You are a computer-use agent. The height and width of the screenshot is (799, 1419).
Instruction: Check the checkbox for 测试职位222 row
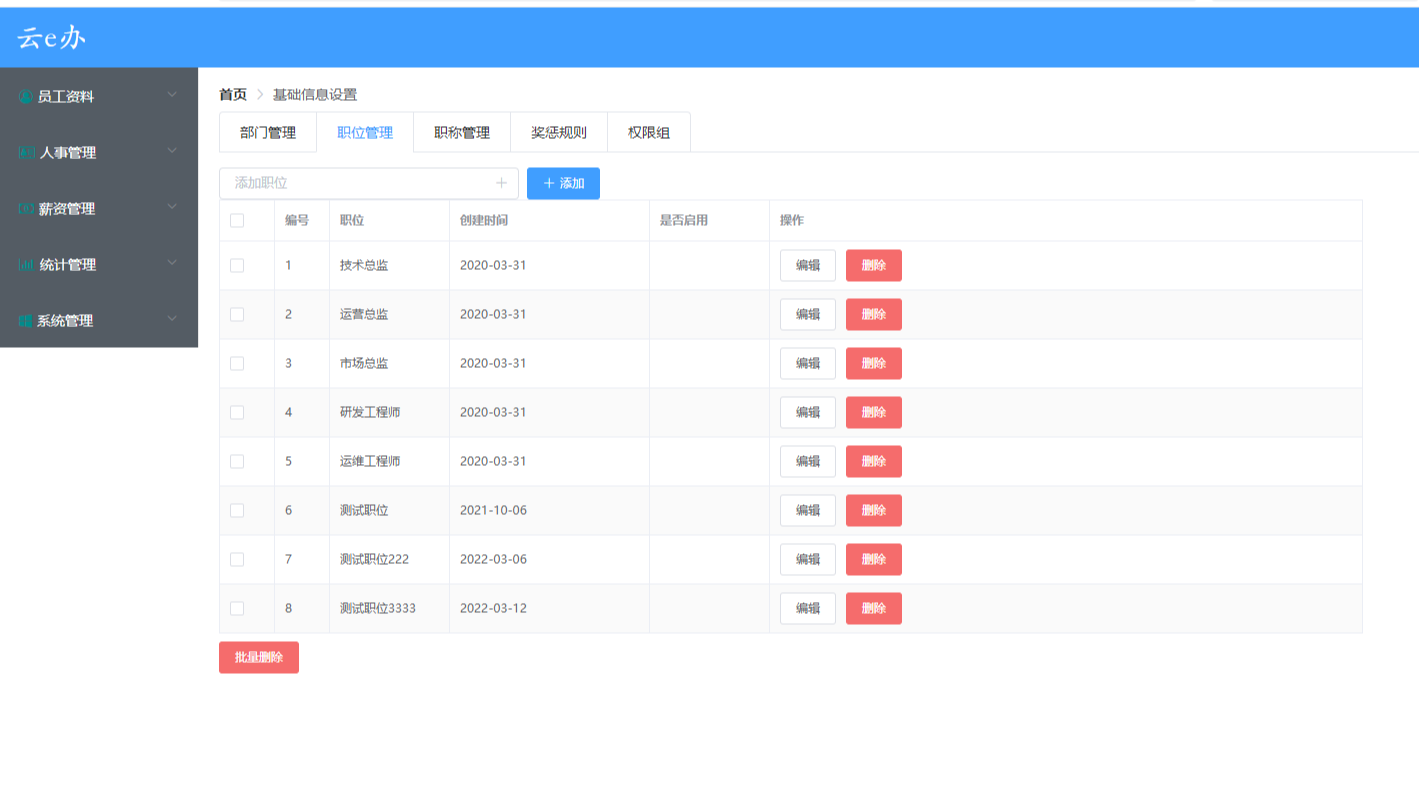237,559
